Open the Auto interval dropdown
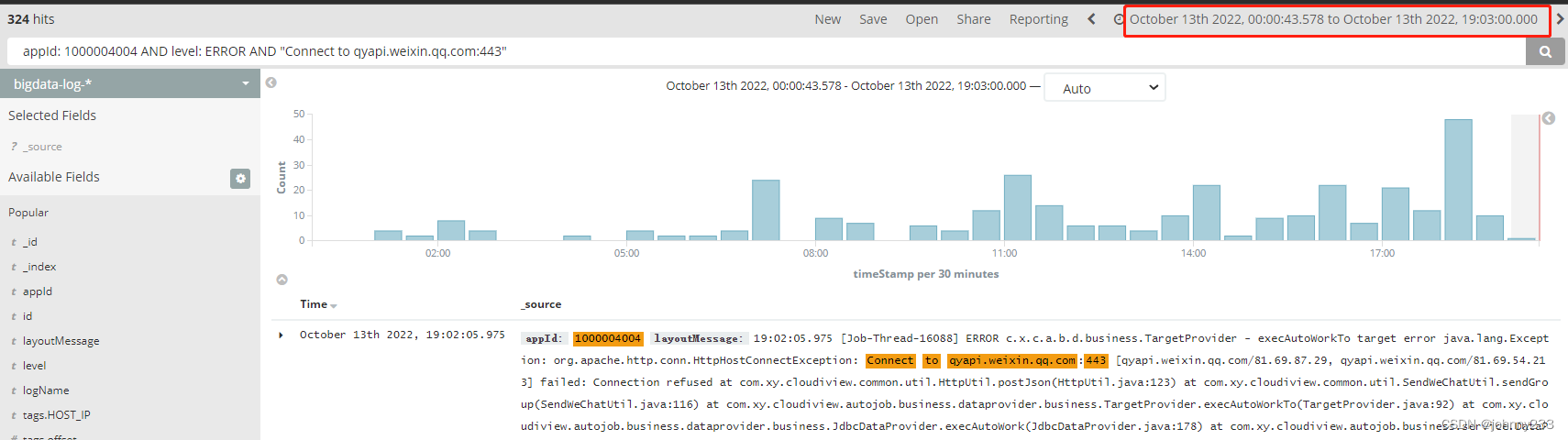The height and width of the screenshot is (440, 1568). click(1105, 88)
